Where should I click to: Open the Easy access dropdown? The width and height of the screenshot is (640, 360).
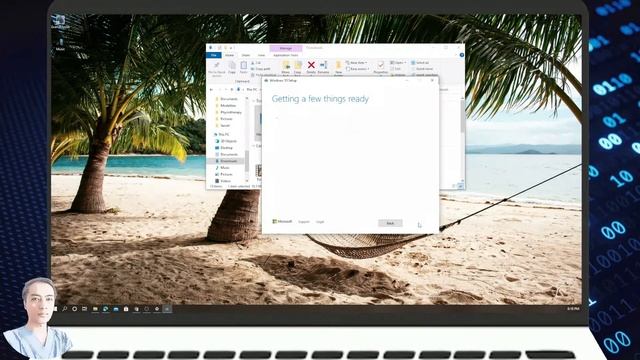point(358,69)
